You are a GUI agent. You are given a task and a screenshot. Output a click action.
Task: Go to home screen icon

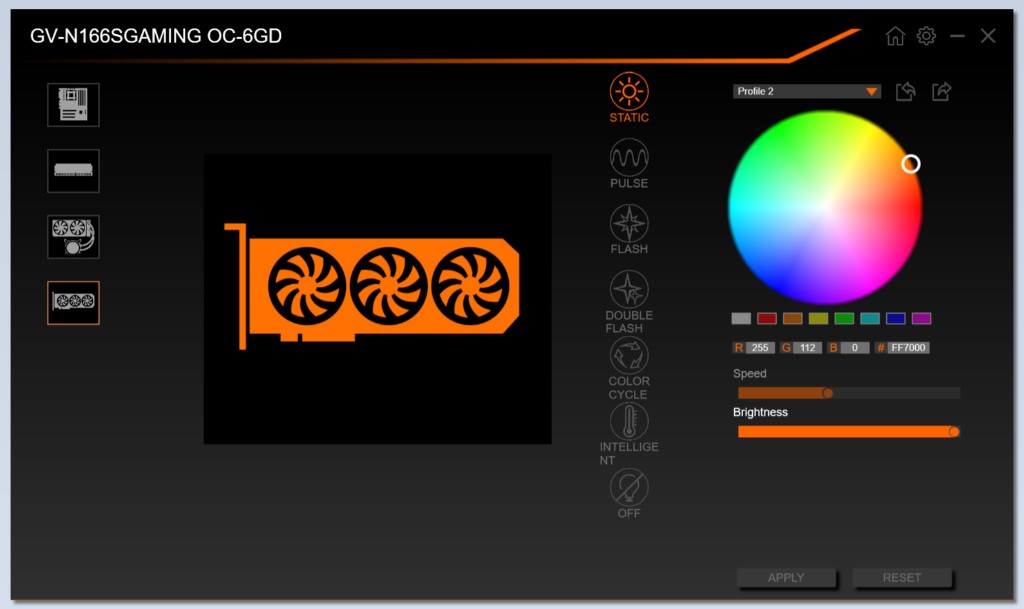pyautogui.click(x=895, y=36)
